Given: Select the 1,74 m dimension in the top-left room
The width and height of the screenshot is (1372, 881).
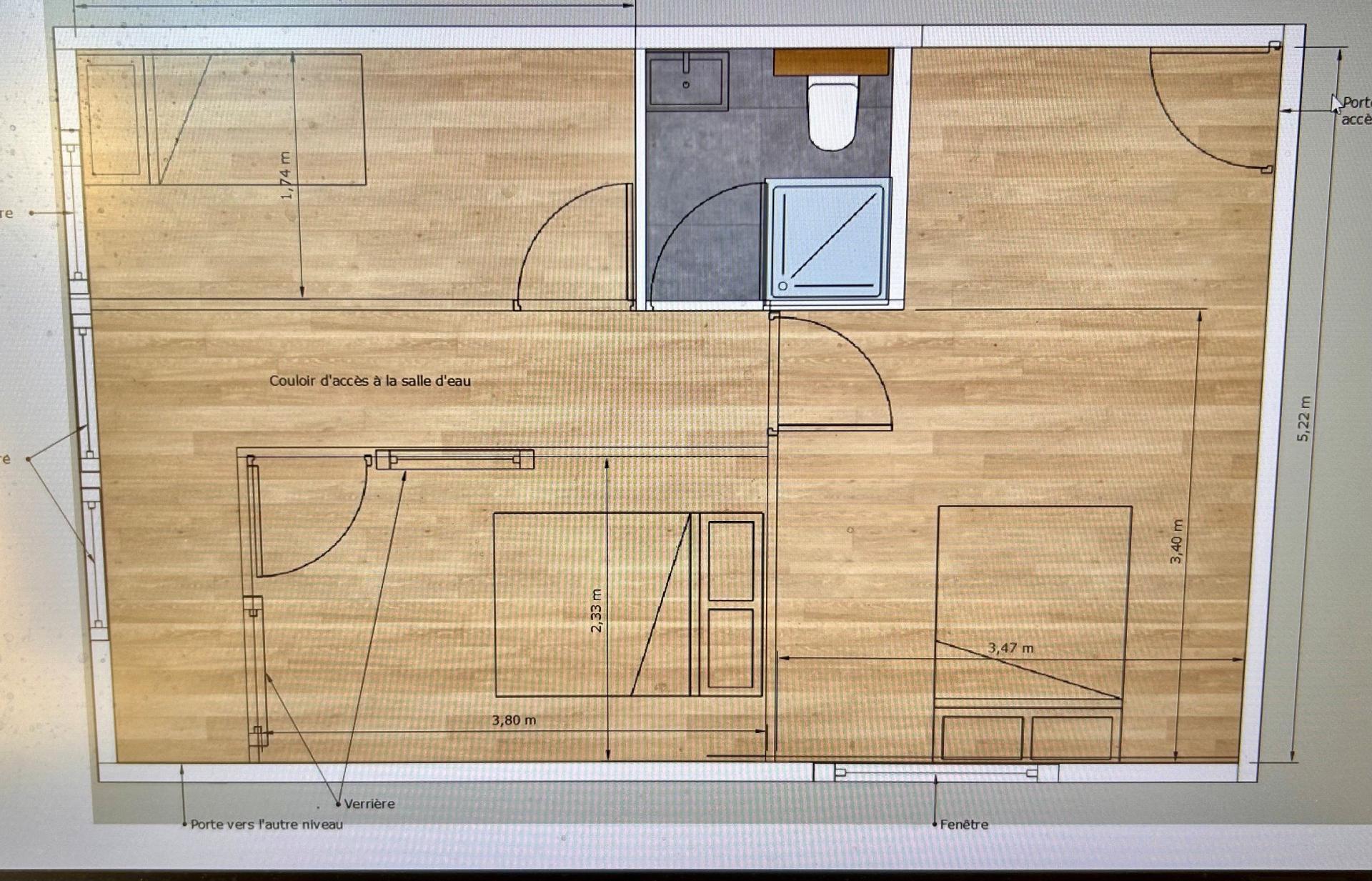Looking at the screenshot, I should coord(286,176).
